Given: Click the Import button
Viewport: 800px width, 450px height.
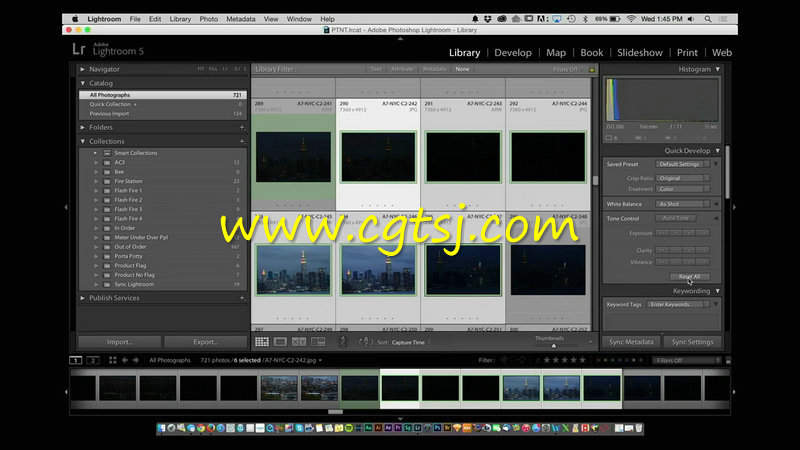Looking at the screenshot, I should point(119,342).
